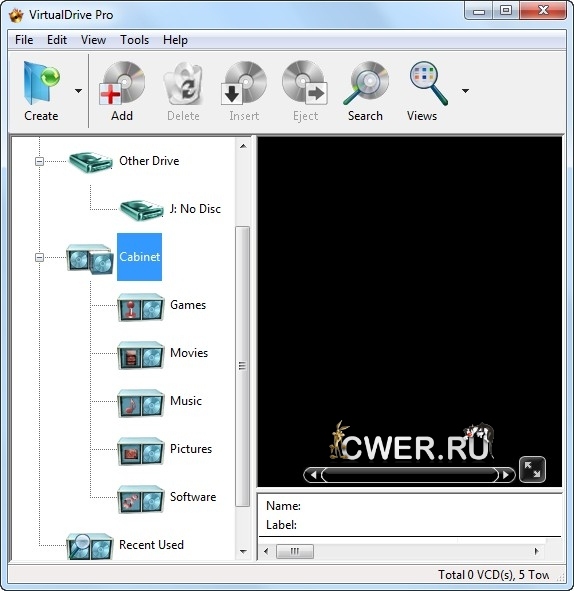This screenshot has width=574, height=591.
Task: Click the Recent Used icon
Action: pos(90,547)
